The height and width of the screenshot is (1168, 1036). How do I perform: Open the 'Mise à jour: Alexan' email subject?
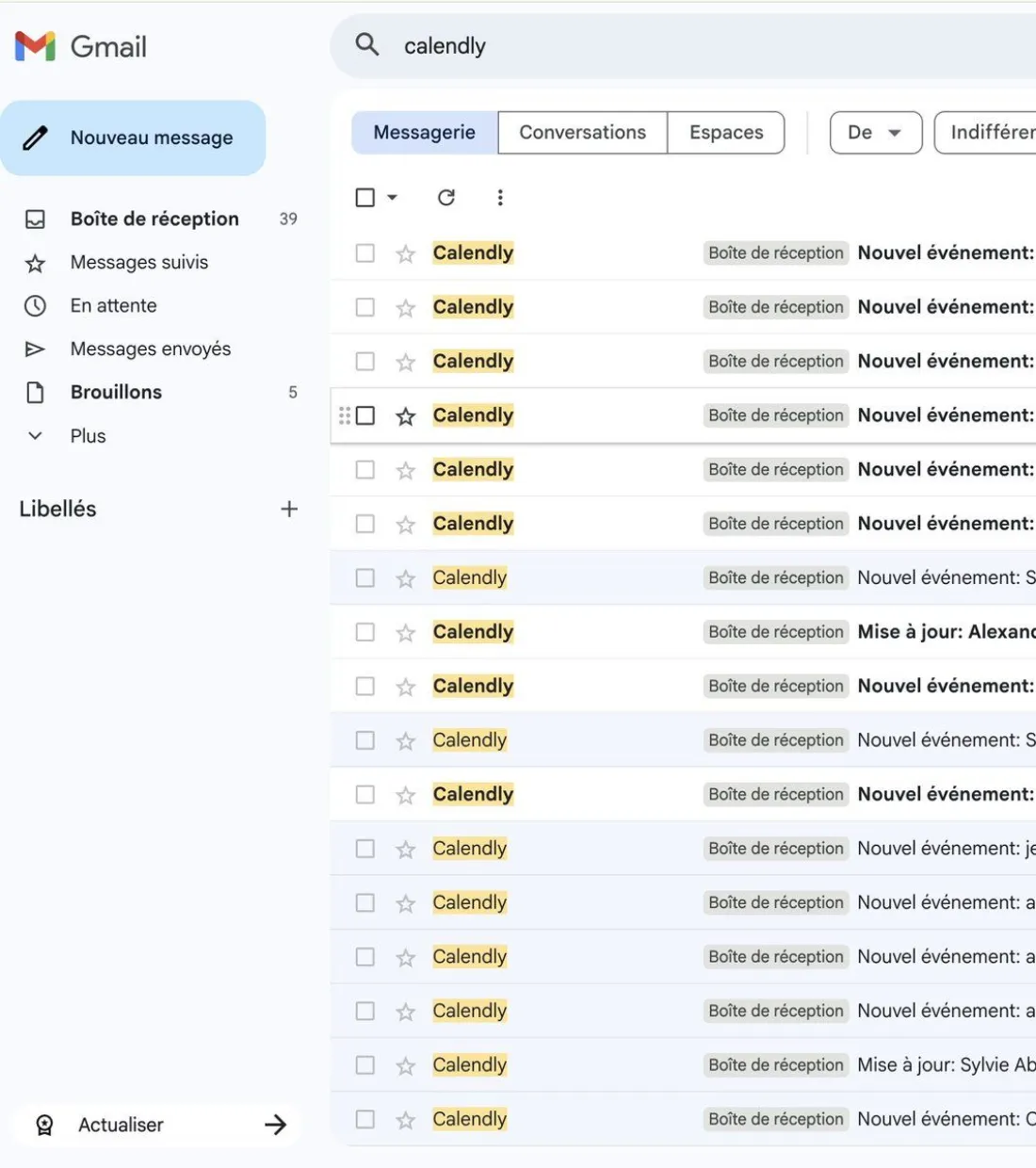tap(947, 632)
